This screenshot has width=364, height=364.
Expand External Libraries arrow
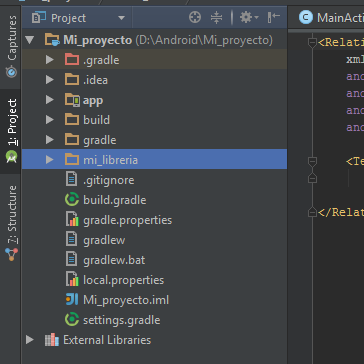coord(30,340)
